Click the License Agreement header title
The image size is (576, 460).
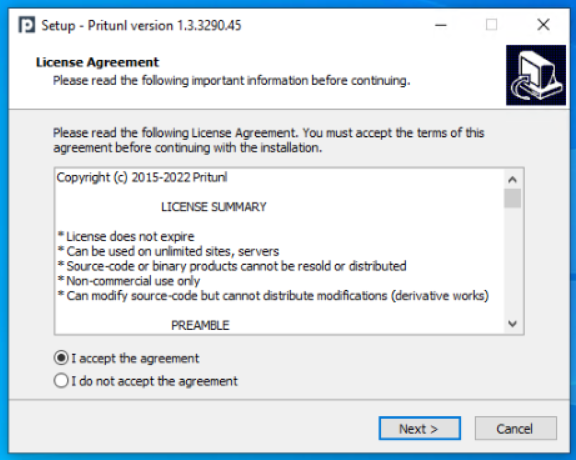pyautogui.click(x=97, y=62)
